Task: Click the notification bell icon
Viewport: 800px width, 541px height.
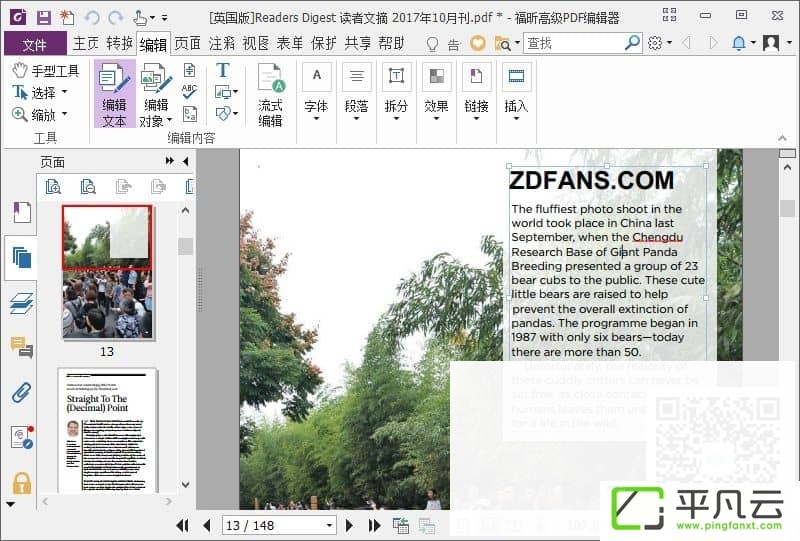Action: coord(738,43)
